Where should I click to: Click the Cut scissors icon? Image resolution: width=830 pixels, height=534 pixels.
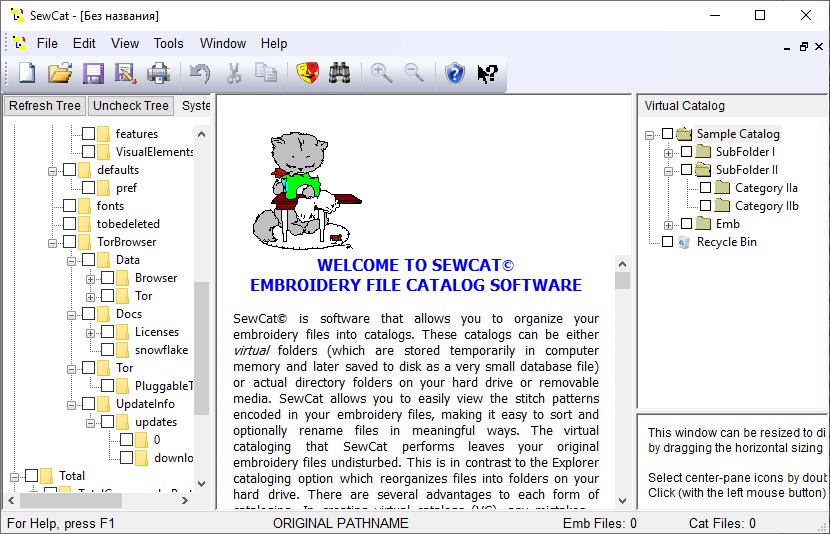click(x=233, y=73)
